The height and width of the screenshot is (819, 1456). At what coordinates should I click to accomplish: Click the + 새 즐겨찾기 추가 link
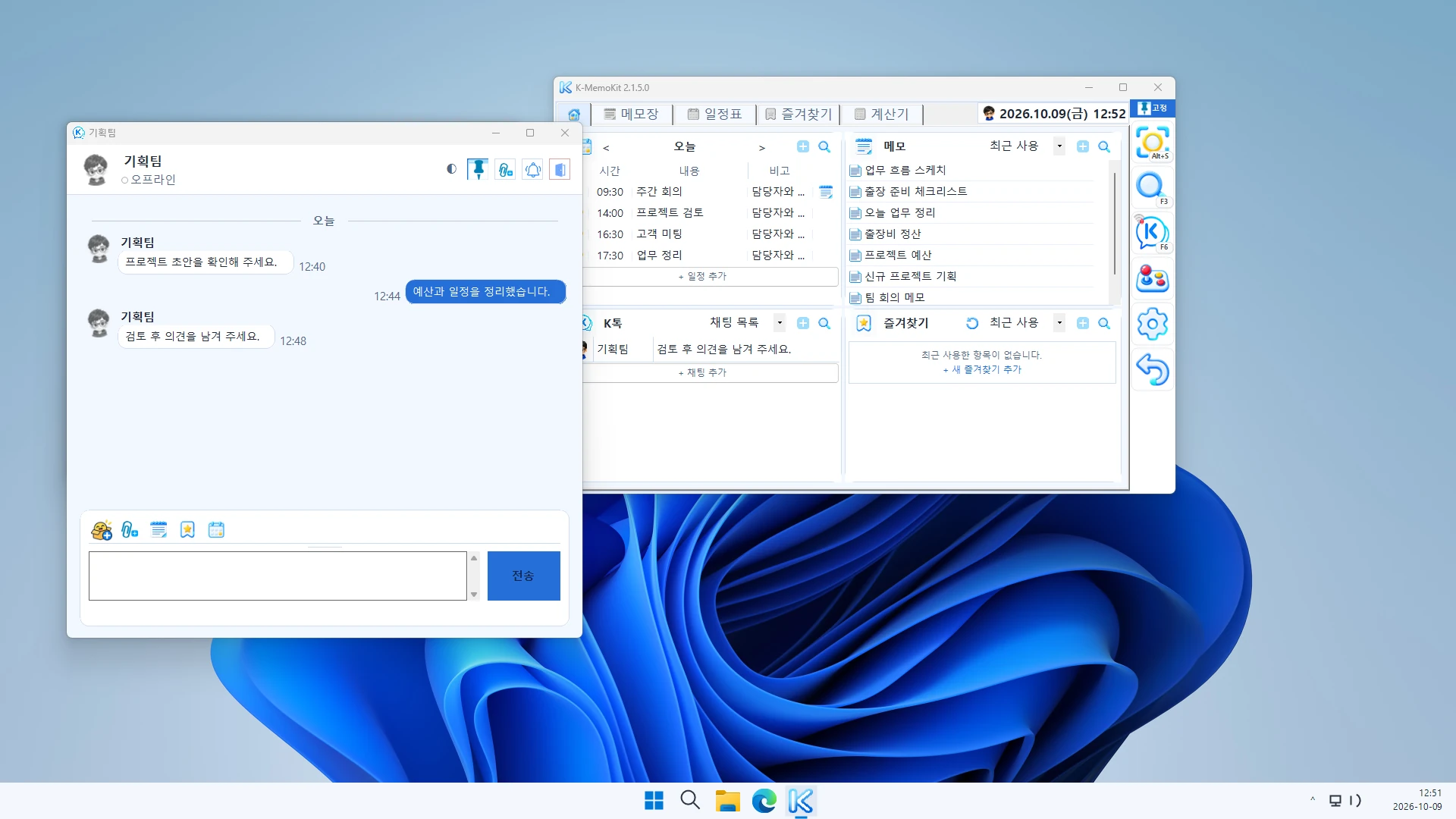tap(982, 370)
